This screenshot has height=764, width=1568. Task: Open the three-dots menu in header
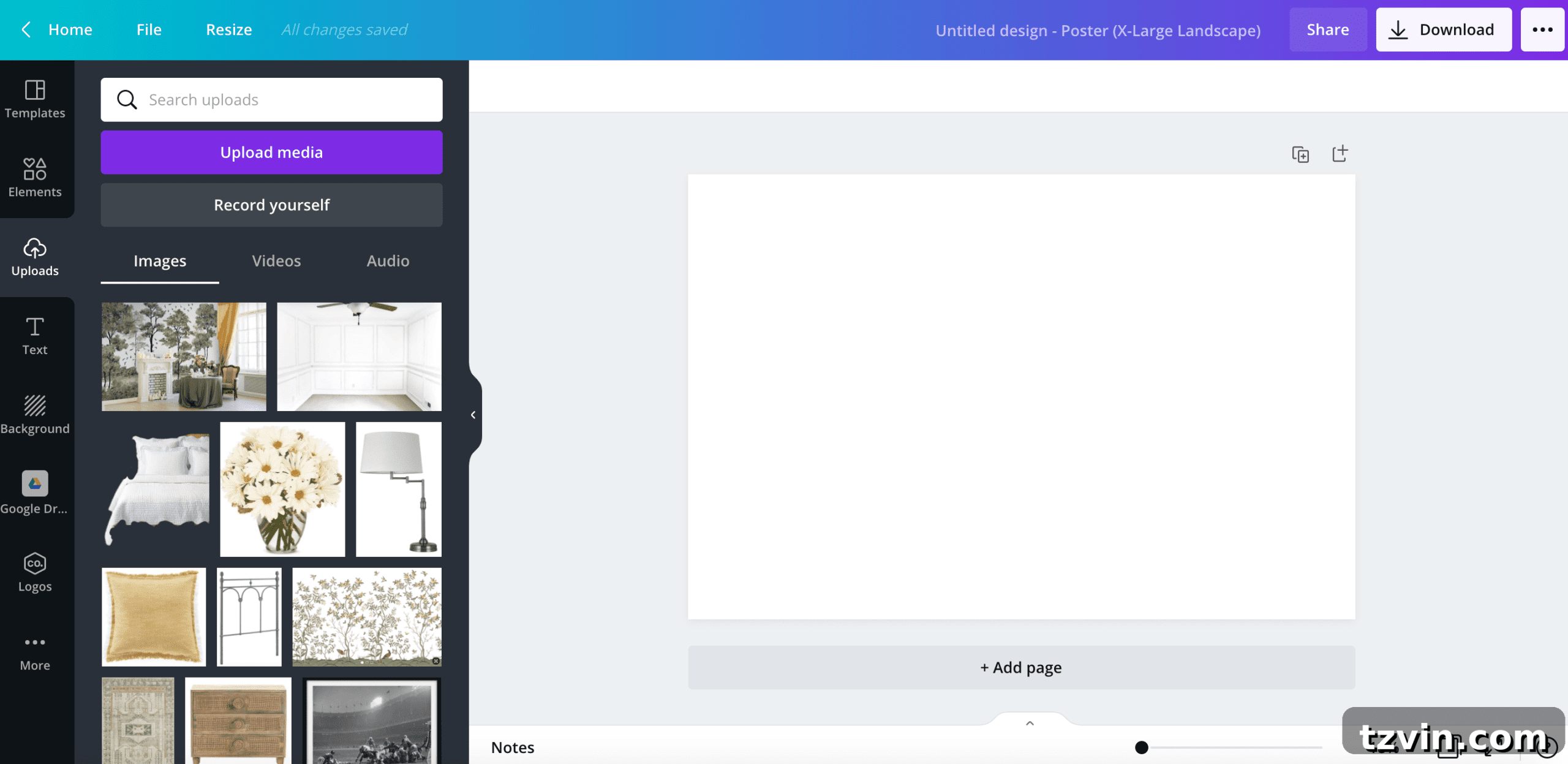coord(1542,29)
